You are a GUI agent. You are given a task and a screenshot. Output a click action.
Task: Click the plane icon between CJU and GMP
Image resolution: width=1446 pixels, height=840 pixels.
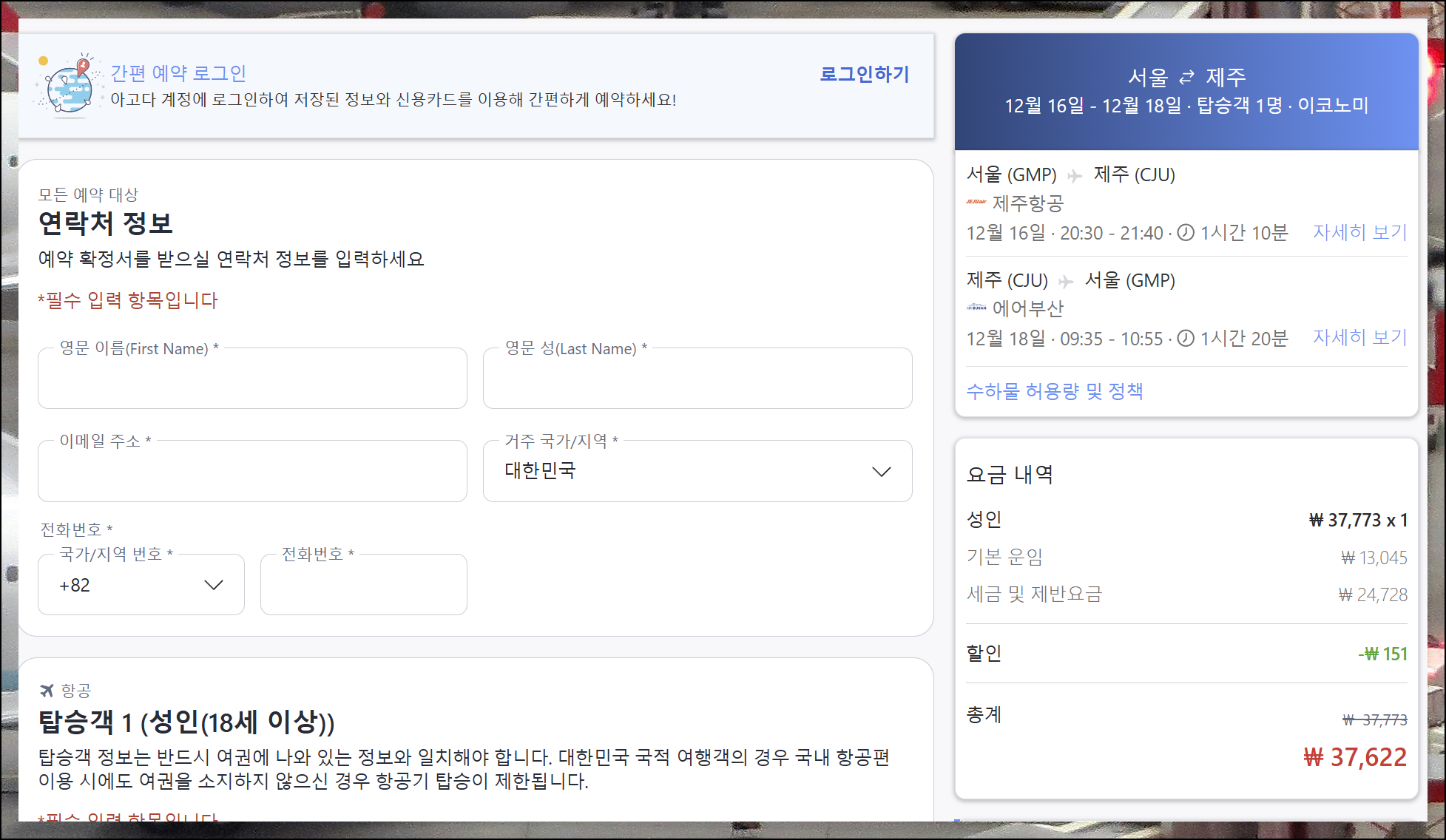tap(1066, 282)
